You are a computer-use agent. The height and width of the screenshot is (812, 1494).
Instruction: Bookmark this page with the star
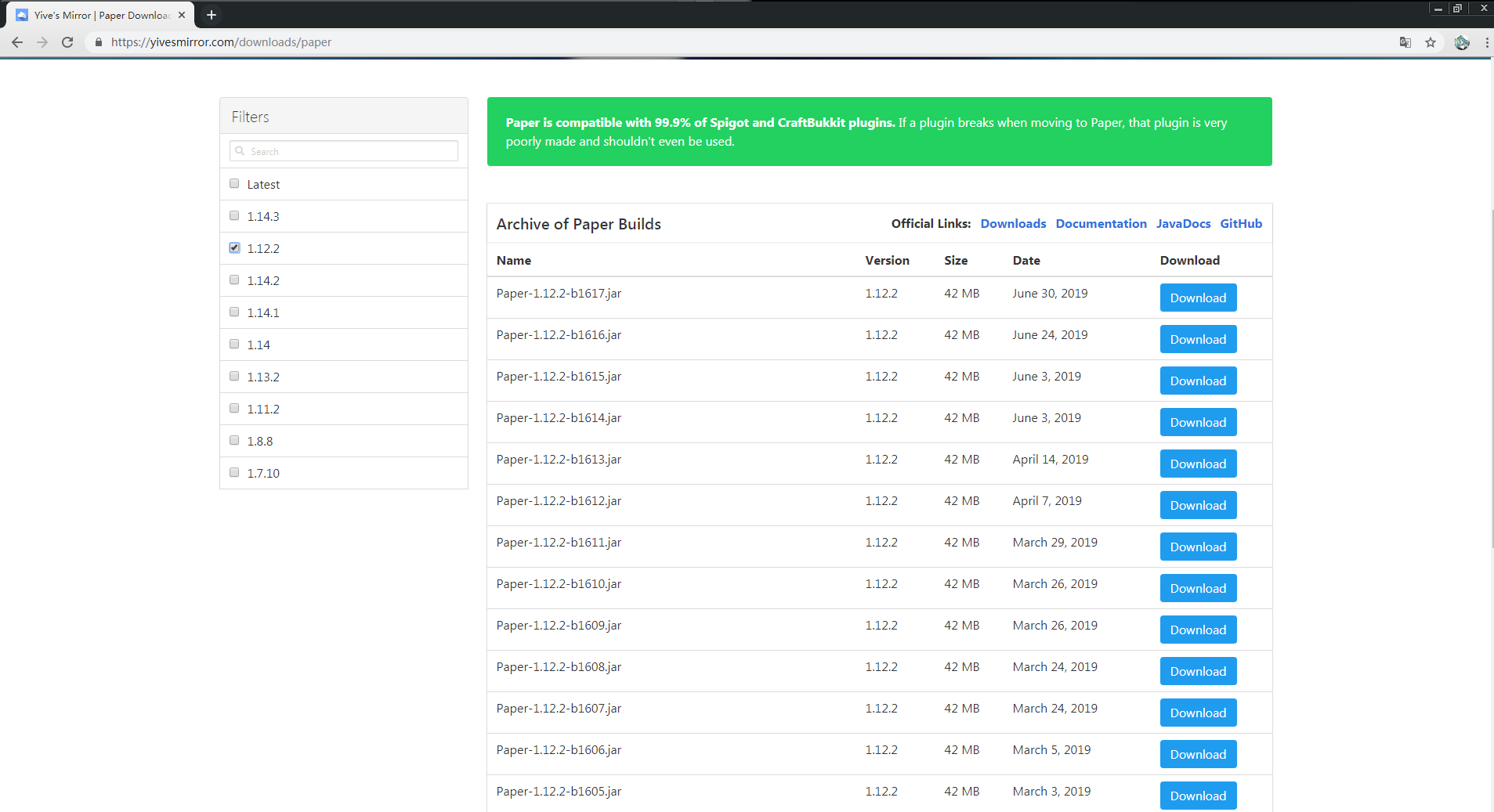[x=1431, y=42]
